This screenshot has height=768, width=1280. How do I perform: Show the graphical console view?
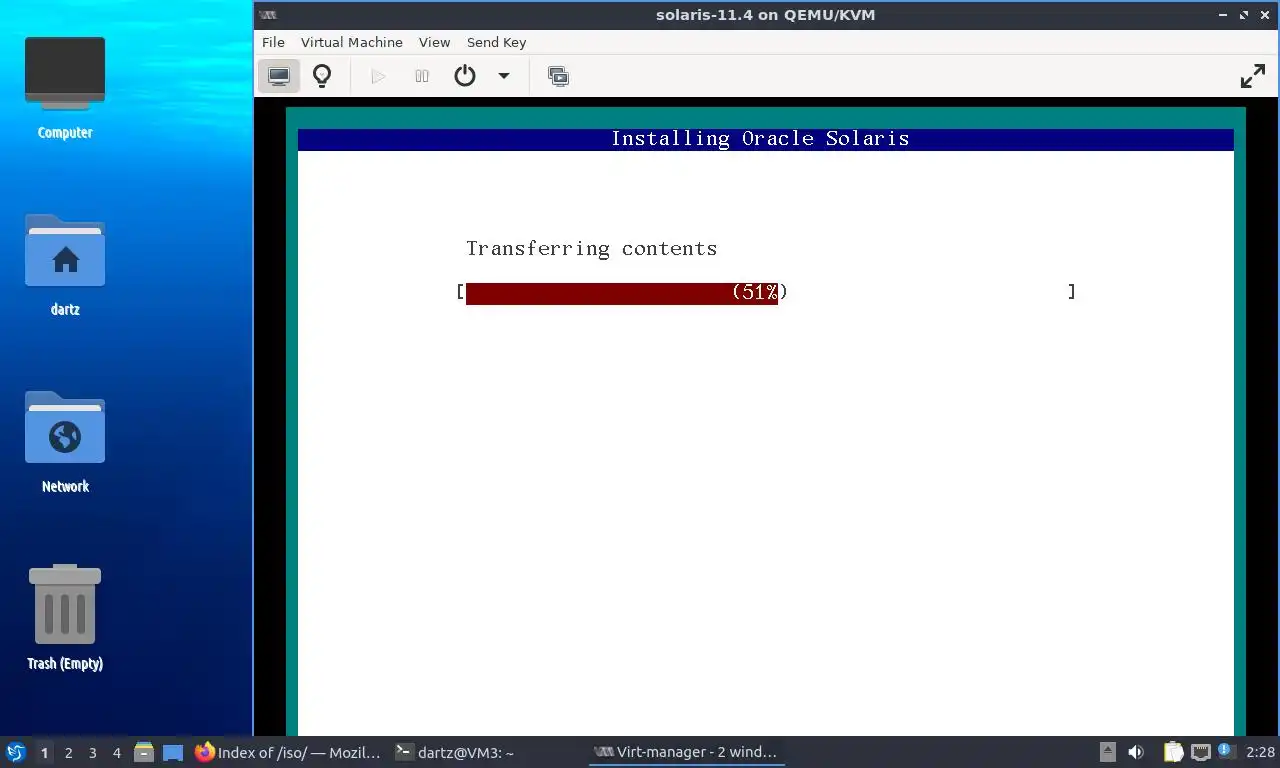click(x=279, y=76)
